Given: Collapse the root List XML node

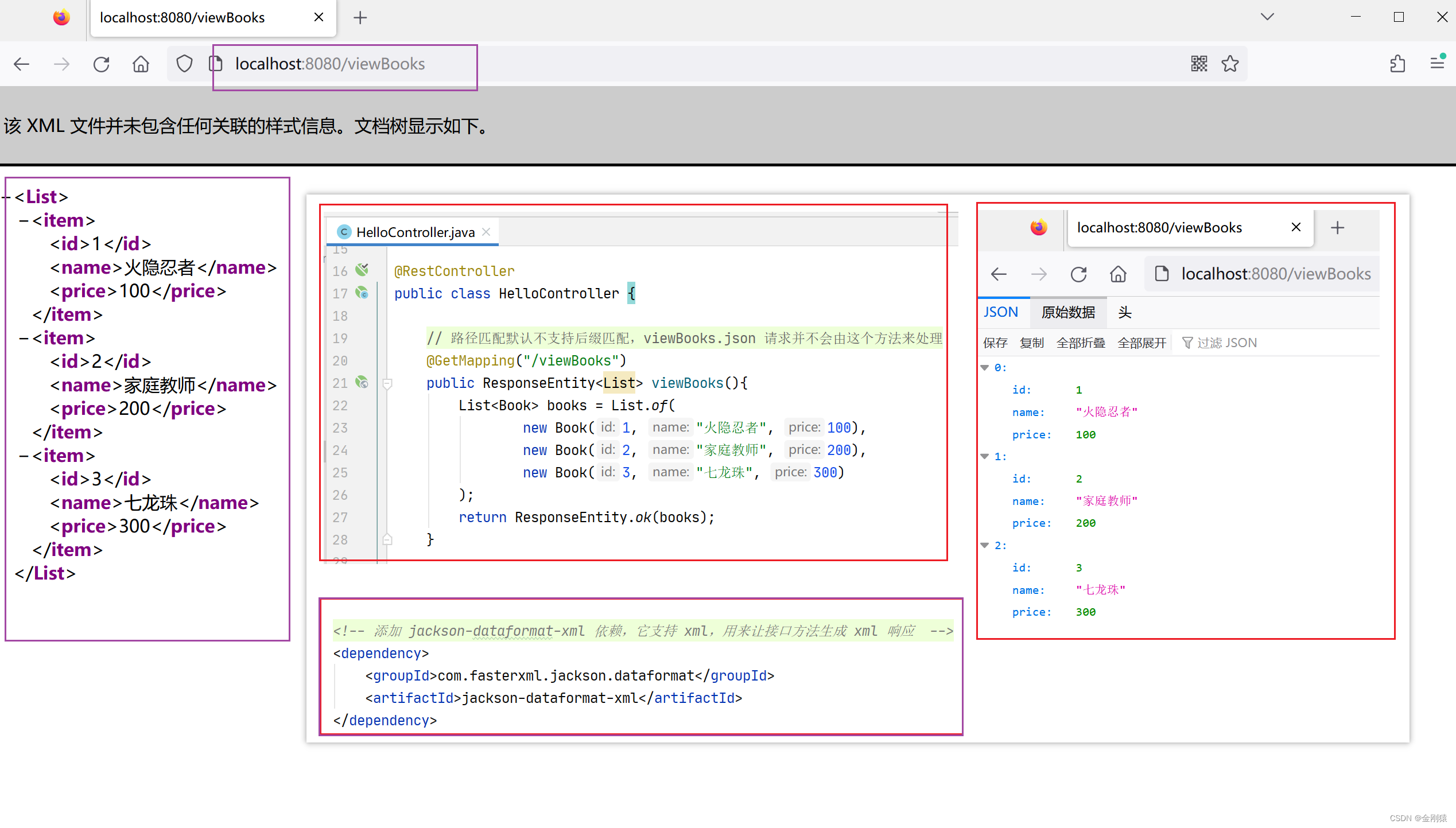Looking at the screenshot, I should (x=6, y=197).
